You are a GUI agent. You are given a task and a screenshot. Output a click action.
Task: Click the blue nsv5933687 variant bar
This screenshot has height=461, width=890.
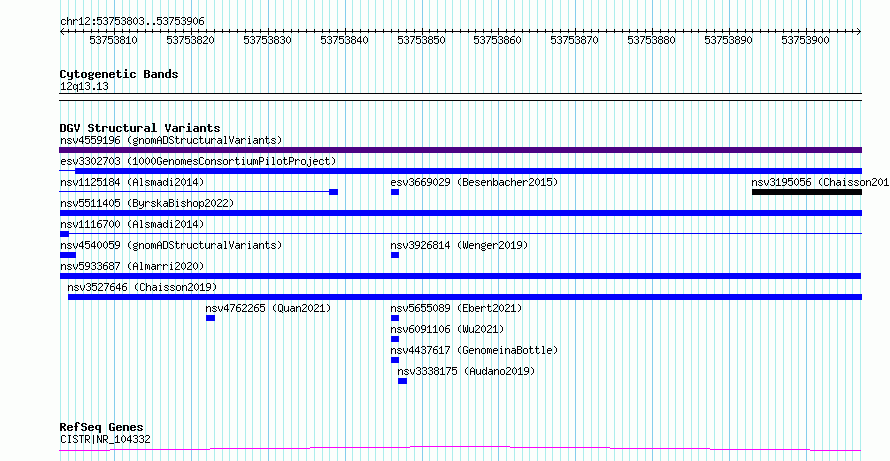(460, 276)
